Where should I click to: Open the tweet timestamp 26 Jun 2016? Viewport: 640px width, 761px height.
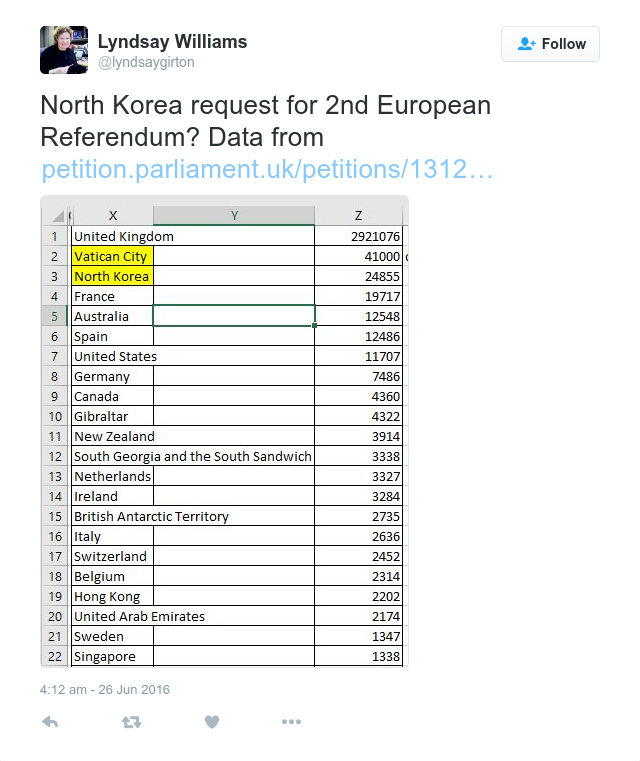105,690
